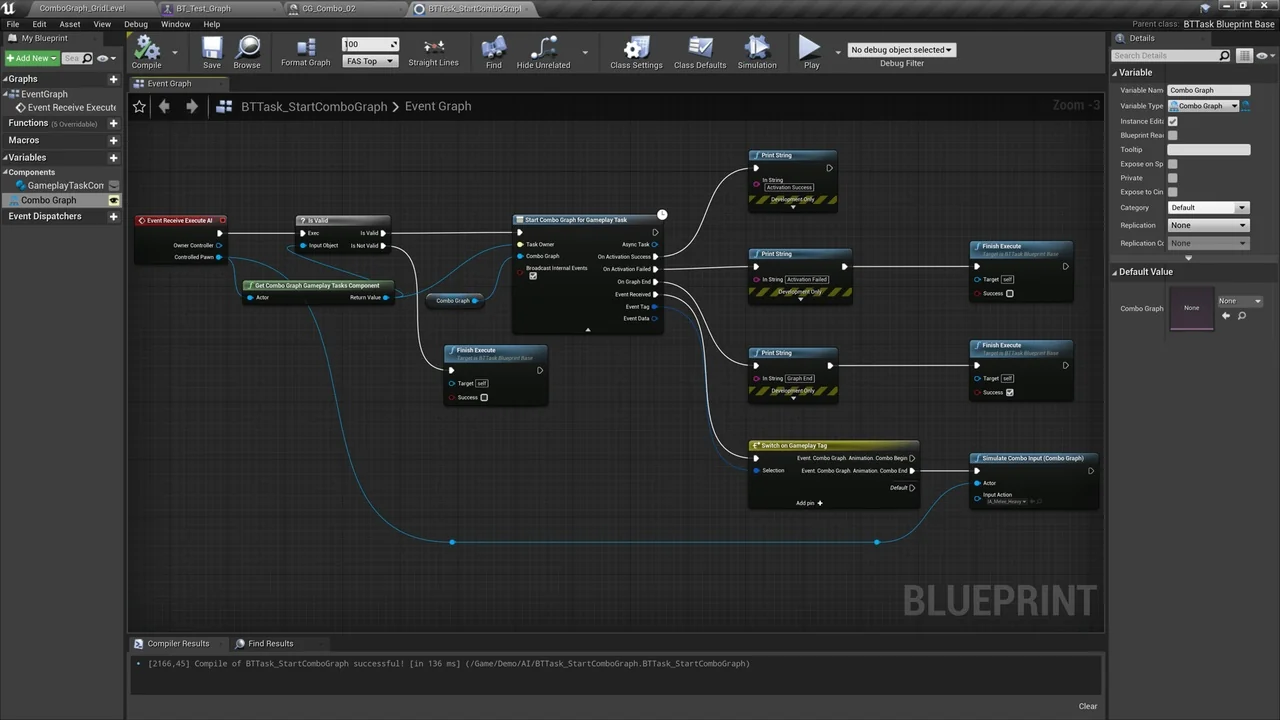The image size is (1280, 720).
Task: Click the Combo Graph default value thumbnail
Action: click(1191, 307)
